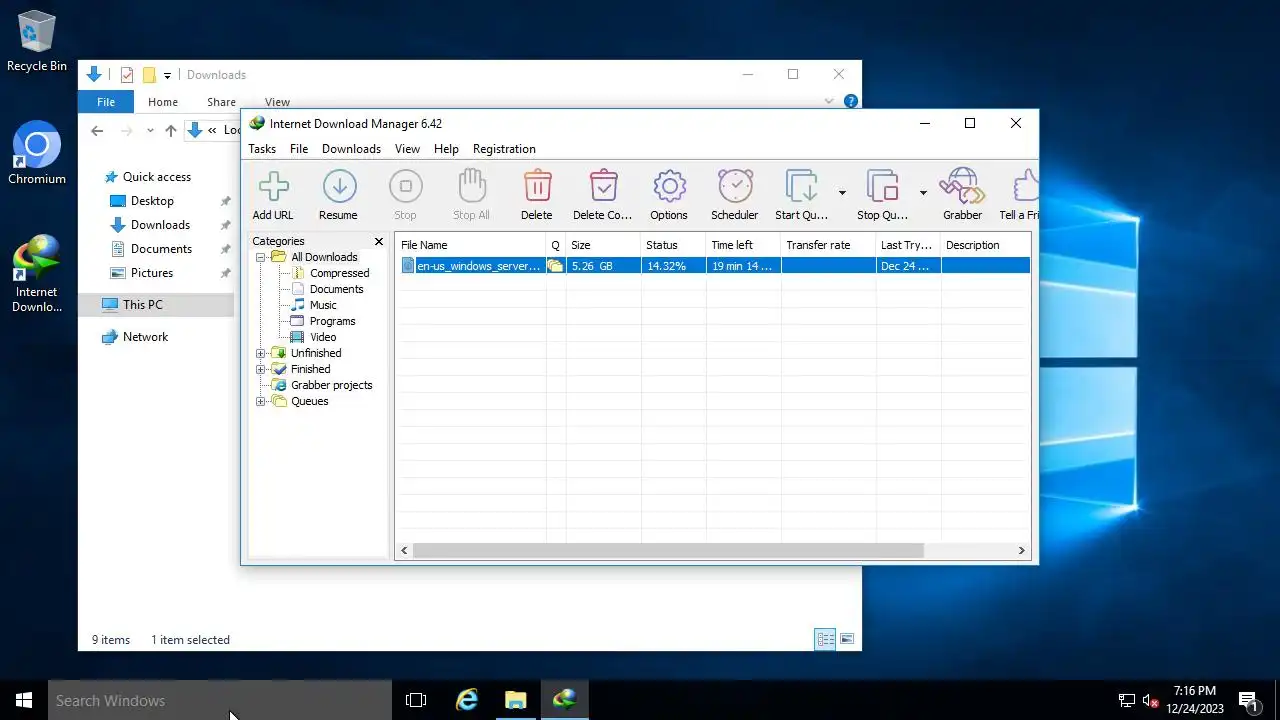Open Start Queue dropdown arrow
This screenshot has height=720, width=1280.
[x=842, y=193]
